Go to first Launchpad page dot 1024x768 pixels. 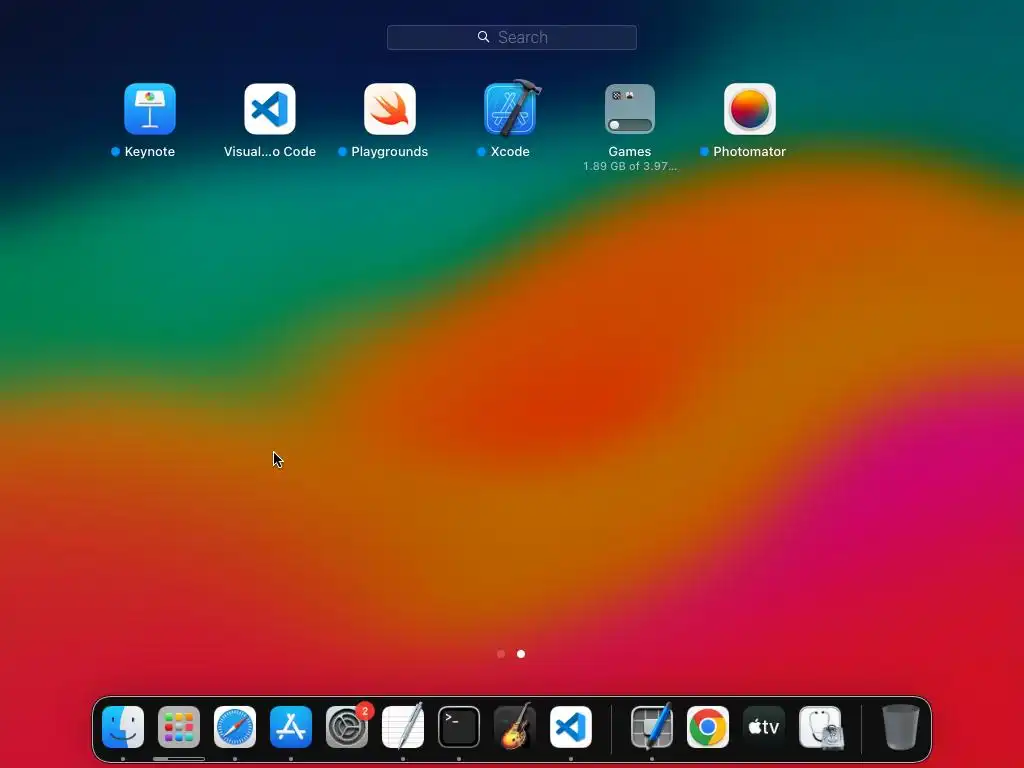(x=501, y=654)
